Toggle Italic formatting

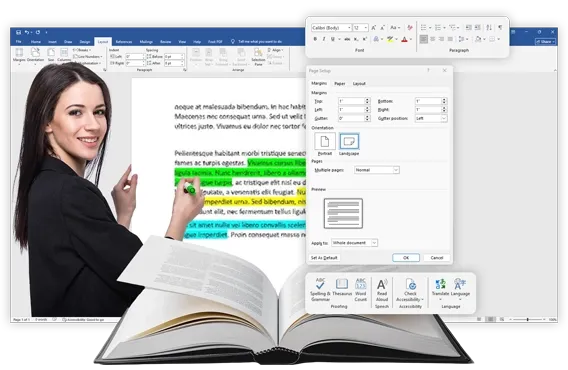tap(324, 39)
